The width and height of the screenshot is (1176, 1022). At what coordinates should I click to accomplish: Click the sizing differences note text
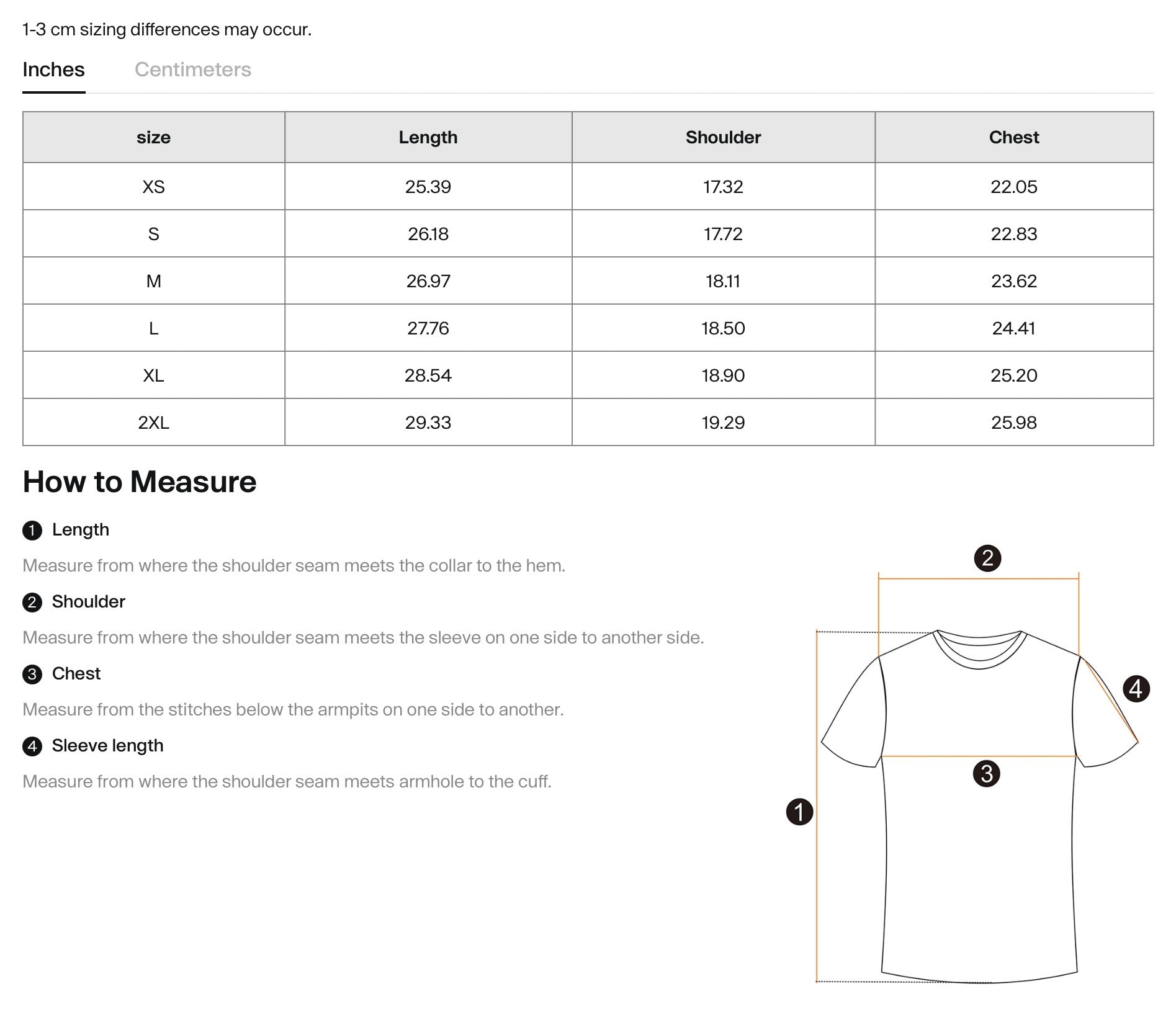point(168,27)
